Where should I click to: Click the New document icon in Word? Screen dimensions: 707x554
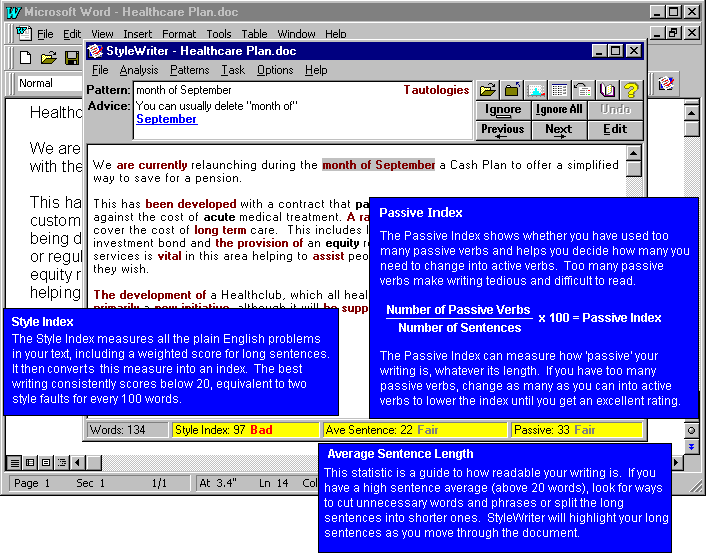pos(26,58)
